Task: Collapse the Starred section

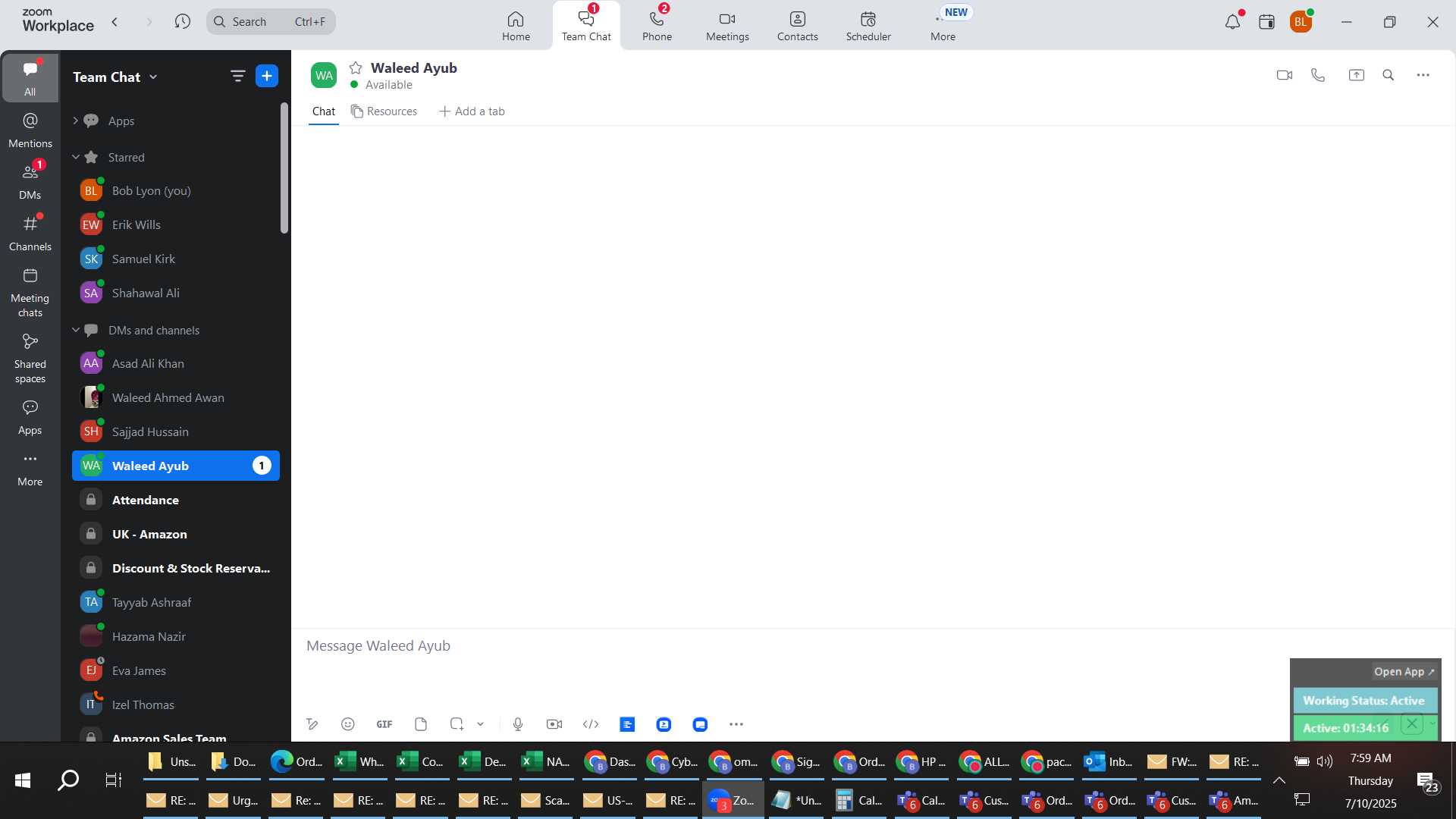Action: pyautogui.click(x=76, y=157)
